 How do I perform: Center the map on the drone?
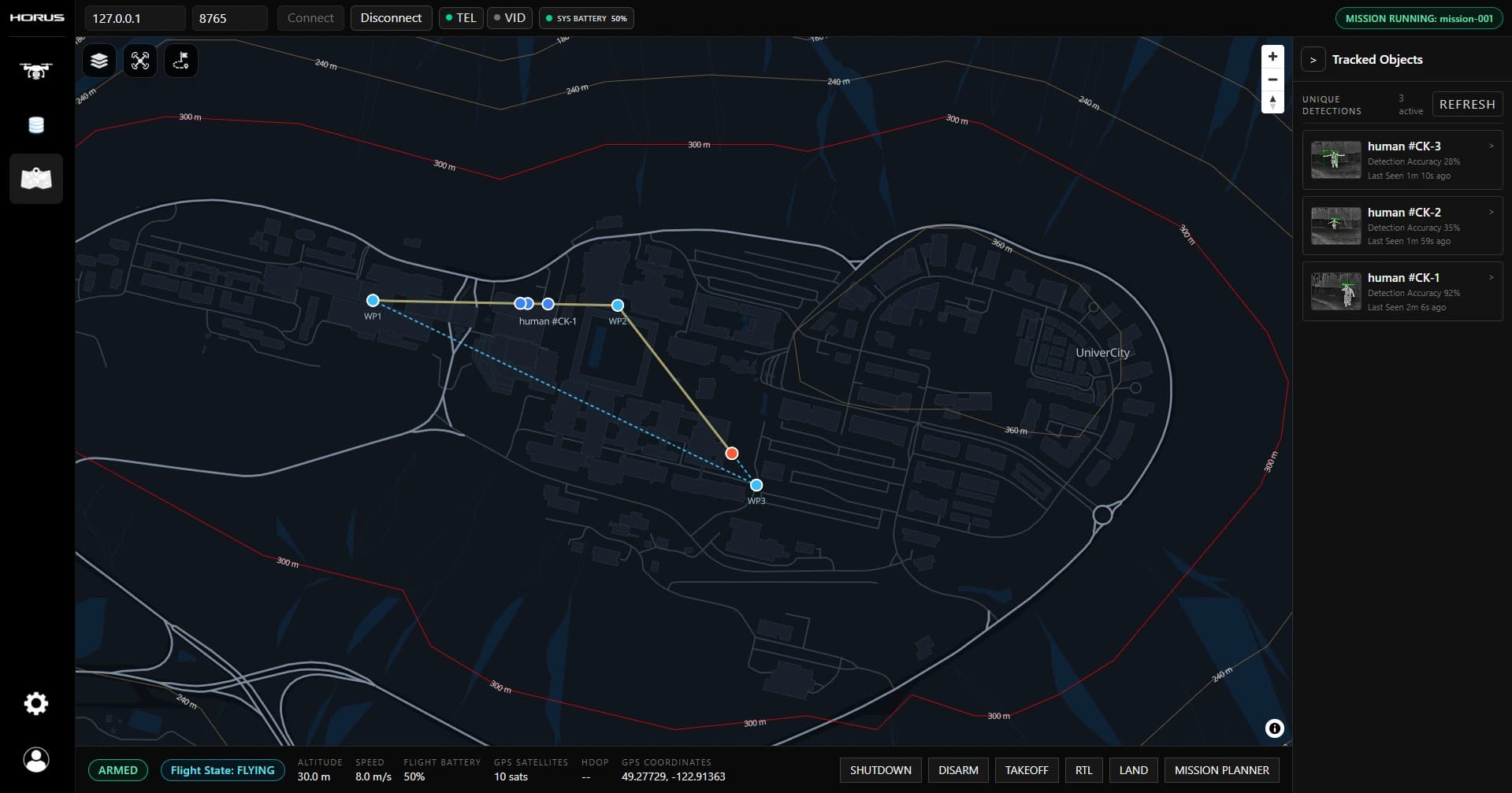click(139, 60)
